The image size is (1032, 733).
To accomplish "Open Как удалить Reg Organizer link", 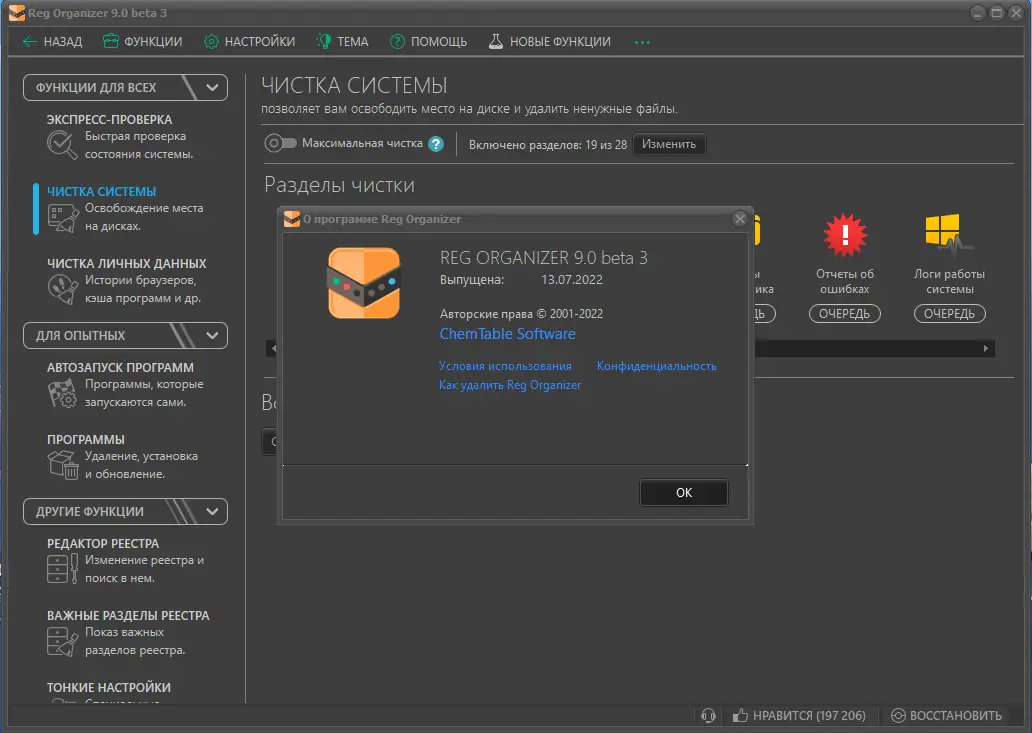I will coord(510,385).
